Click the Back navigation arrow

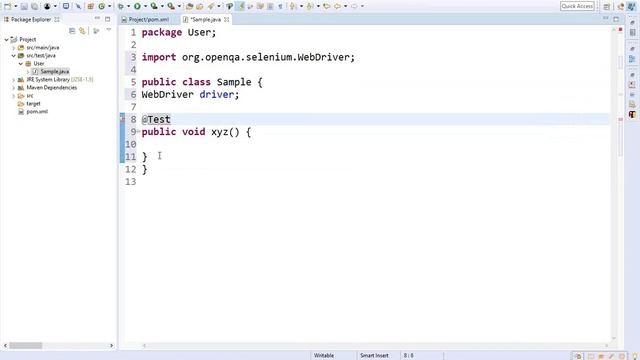click(337, 6)
